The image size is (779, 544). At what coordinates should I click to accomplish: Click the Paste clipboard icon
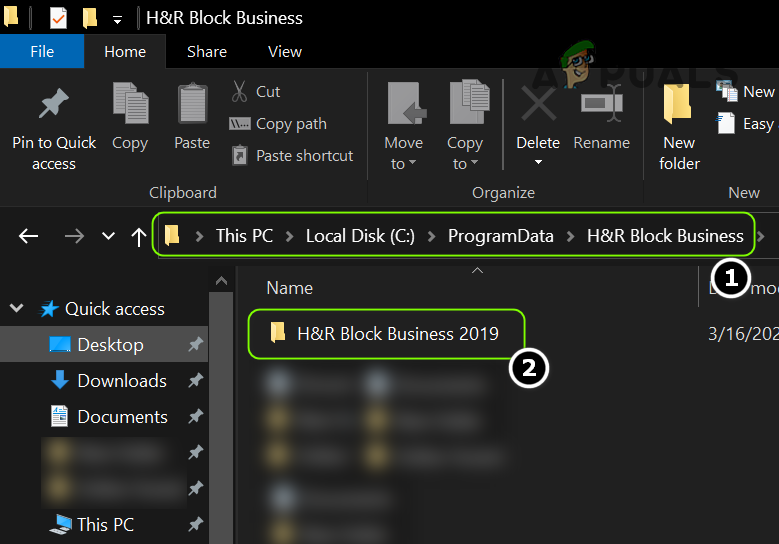(x=192, y=105)
